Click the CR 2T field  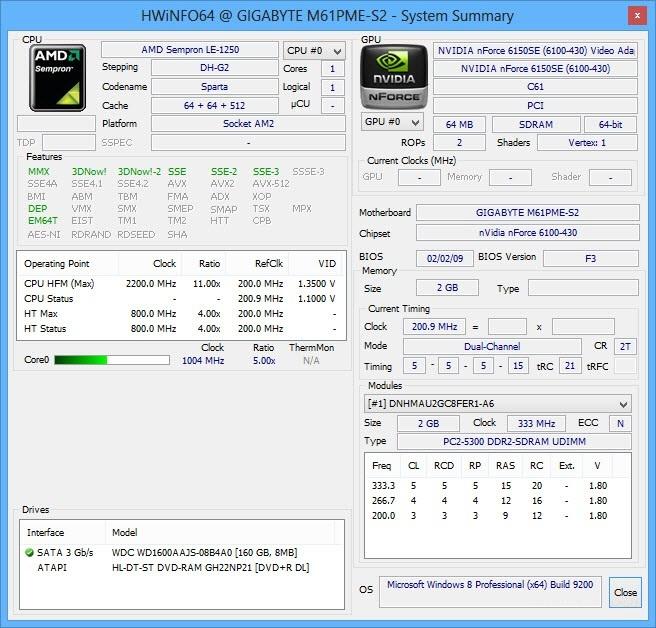(625, 346)
